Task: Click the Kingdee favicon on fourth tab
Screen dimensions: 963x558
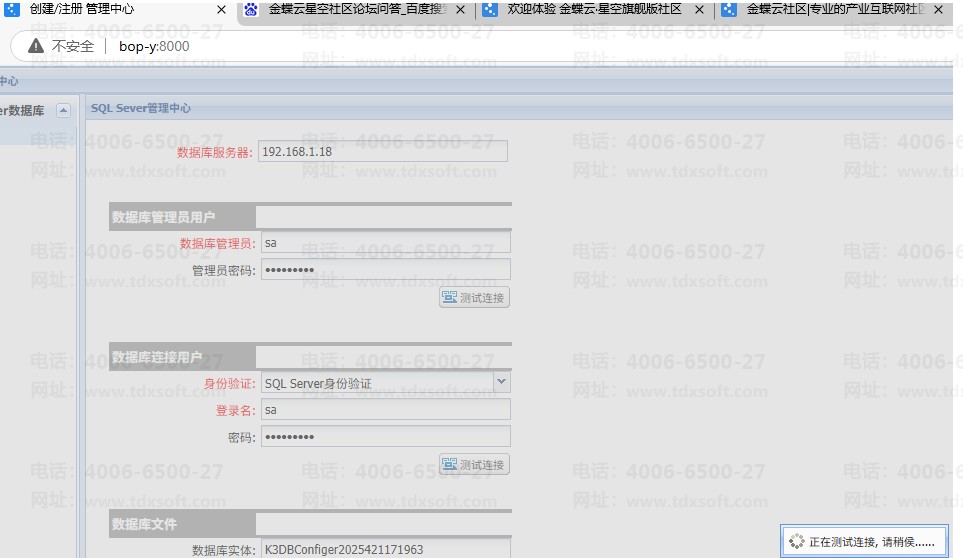Action: pyautogui.click(x=729, y=9)
